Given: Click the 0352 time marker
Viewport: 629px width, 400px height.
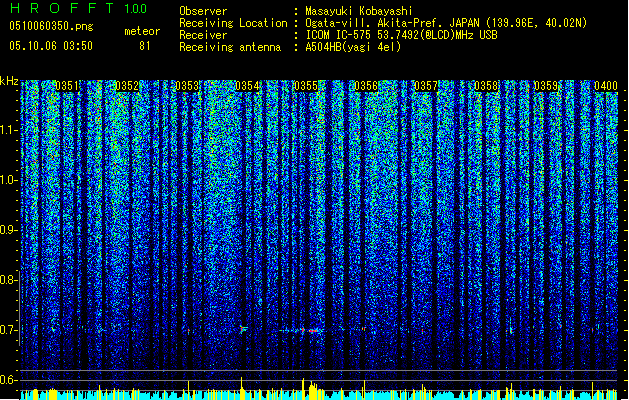Looking at the screenshot, I should point(127,86).
